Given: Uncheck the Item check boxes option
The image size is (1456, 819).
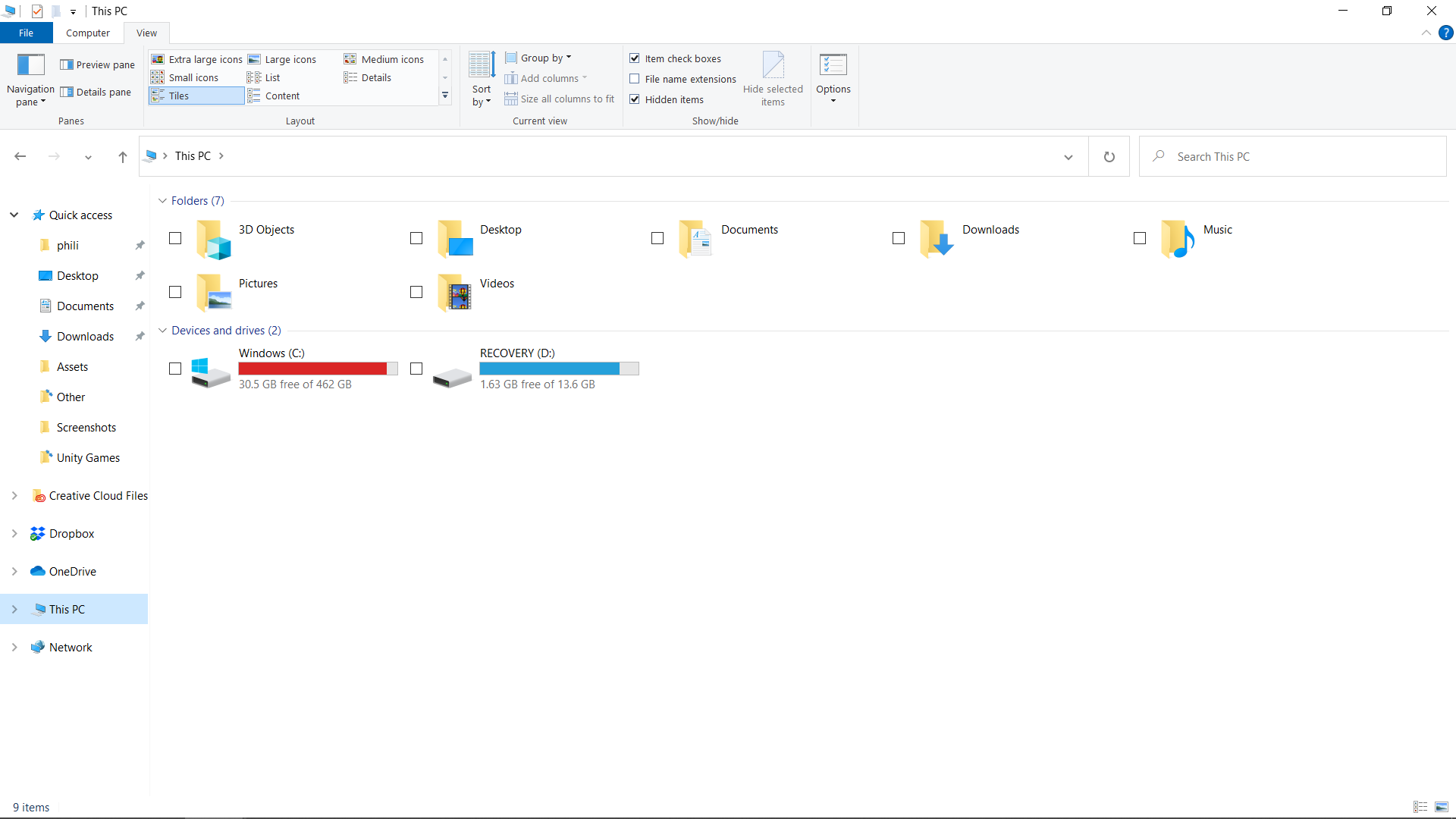Looking at the screenshot, I should 635,58.
